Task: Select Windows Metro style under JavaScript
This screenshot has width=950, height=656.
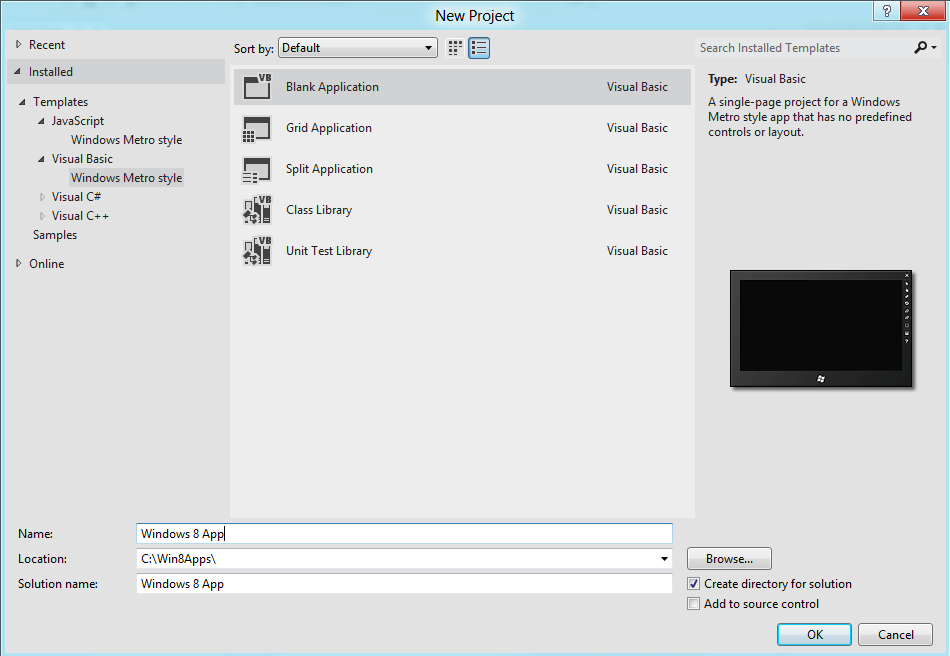Action: pos(127,140)
